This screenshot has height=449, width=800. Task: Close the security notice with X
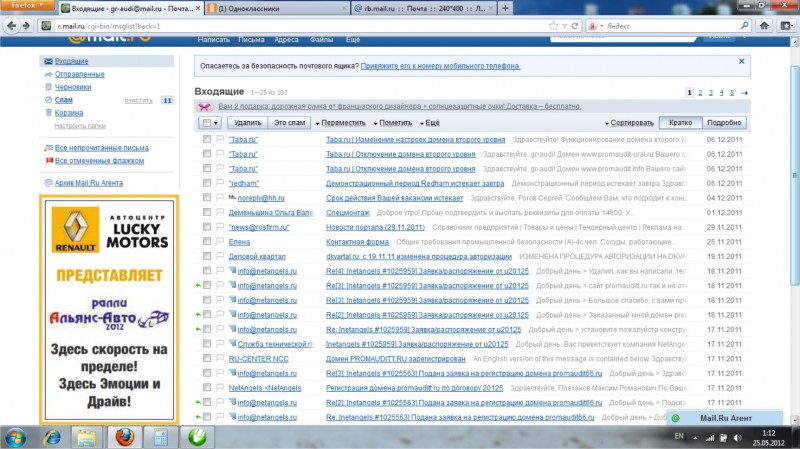pyautogui.click(x=741, y=61)
